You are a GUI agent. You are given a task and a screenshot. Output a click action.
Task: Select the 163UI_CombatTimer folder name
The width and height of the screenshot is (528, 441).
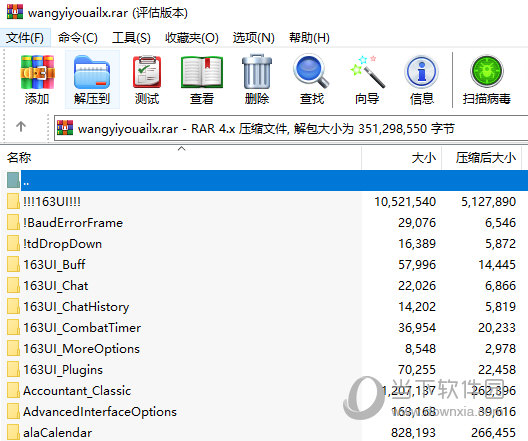tap(82, 328)
